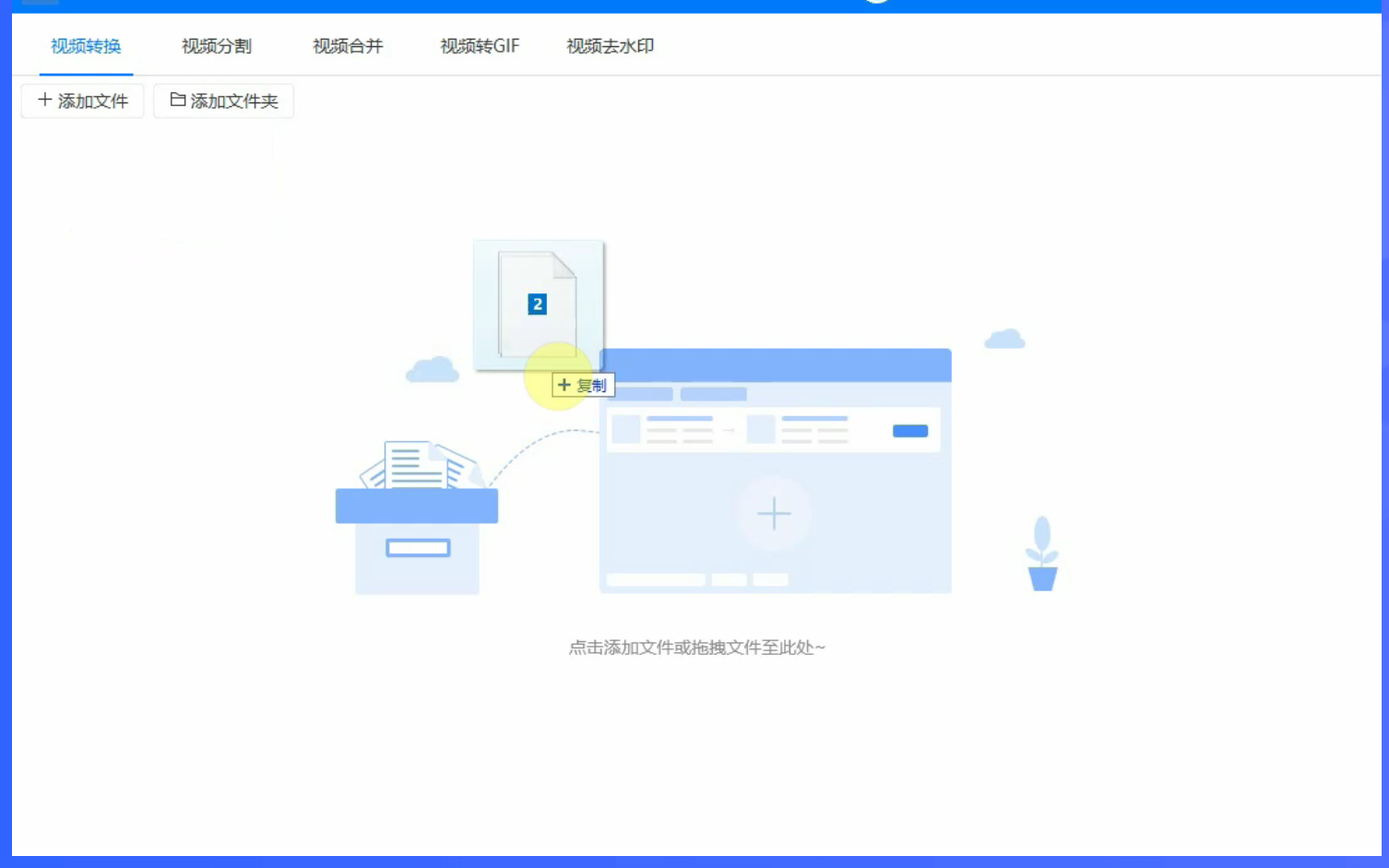This screenshot has height=868, width=1389.
Task: Click the 添加文件 button
Action: pyautogui.click(x=82, y=100)
